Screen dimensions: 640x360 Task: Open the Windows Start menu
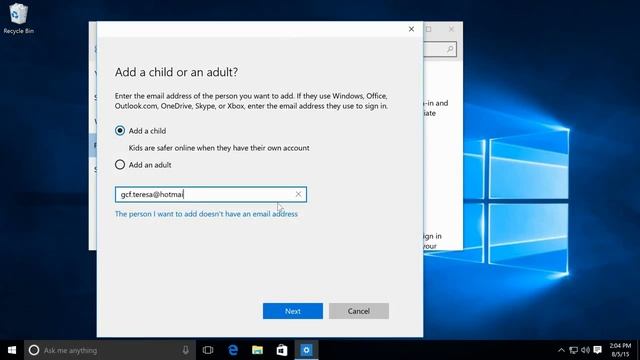click(12, 350)
